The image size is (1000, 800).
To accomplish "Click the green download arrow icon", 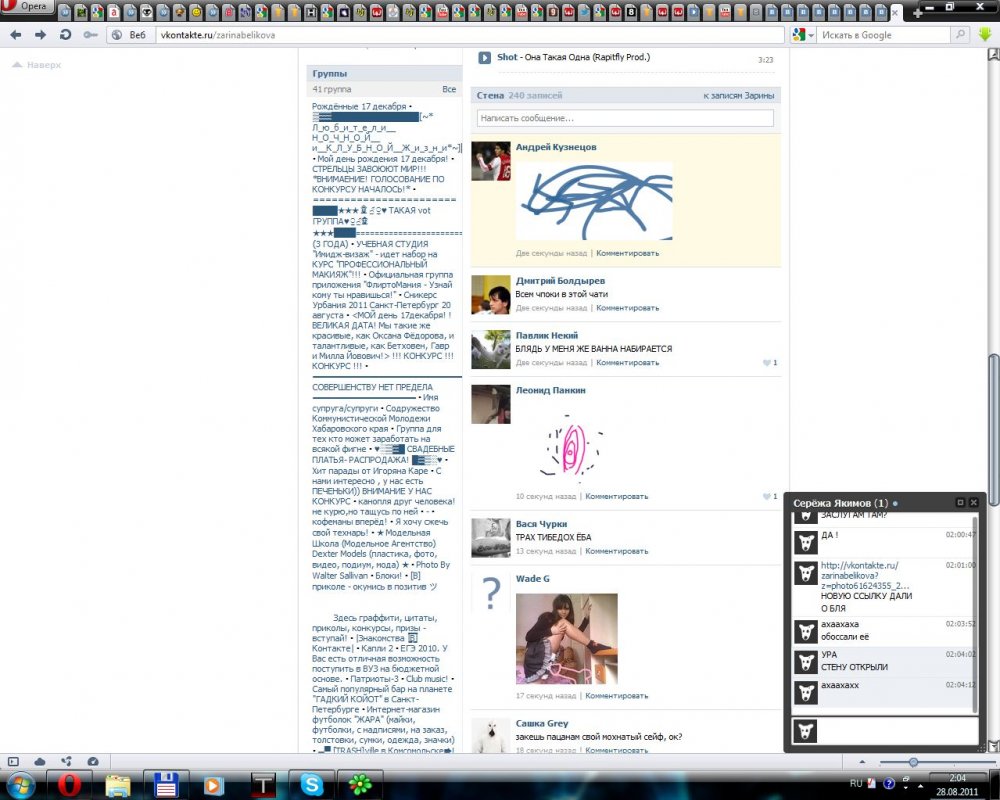I will click(x=985, y=34).
